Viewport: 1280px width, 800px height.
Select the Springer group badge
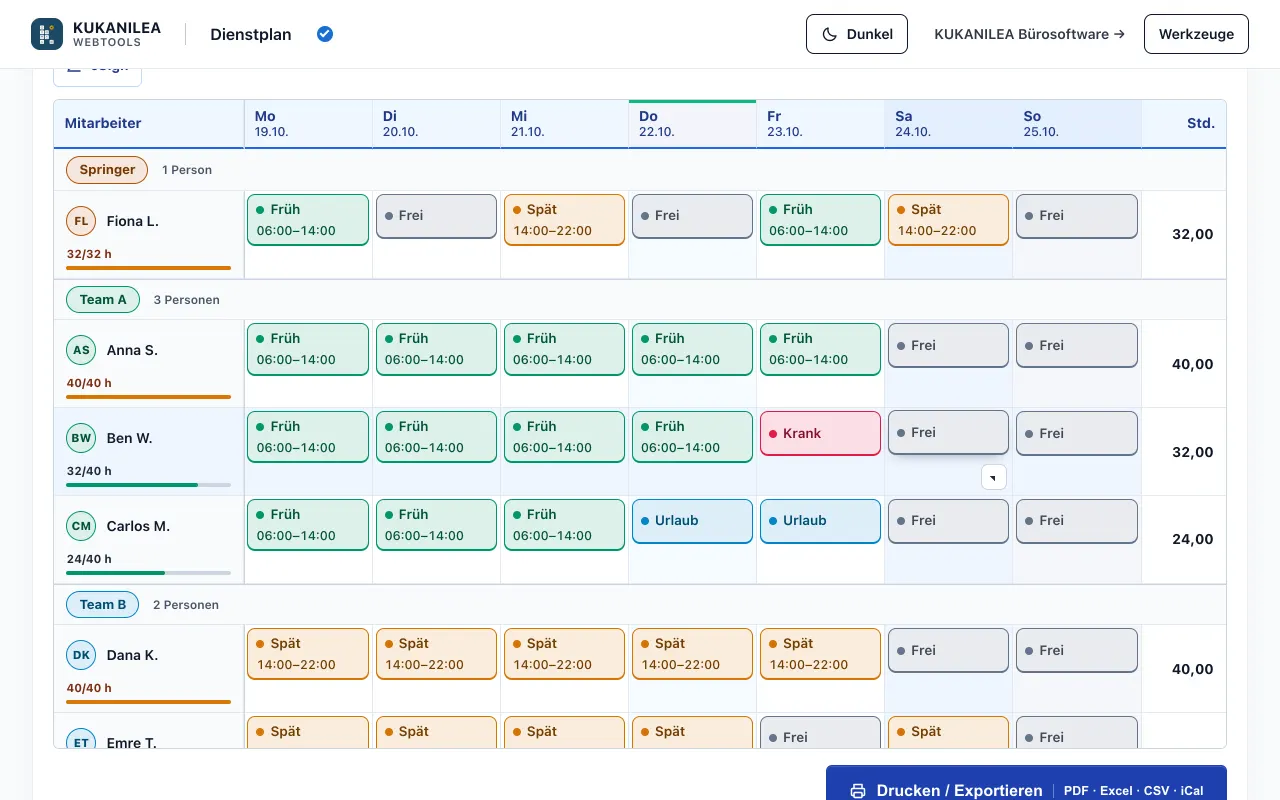point(107,170)
